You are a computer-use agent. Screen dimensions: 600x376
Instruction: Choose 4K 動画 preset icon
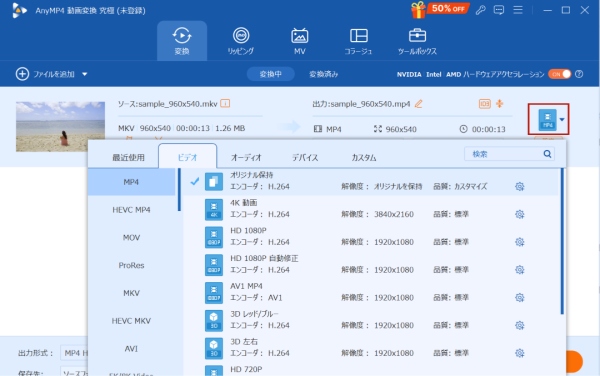(x=214, y=210)
